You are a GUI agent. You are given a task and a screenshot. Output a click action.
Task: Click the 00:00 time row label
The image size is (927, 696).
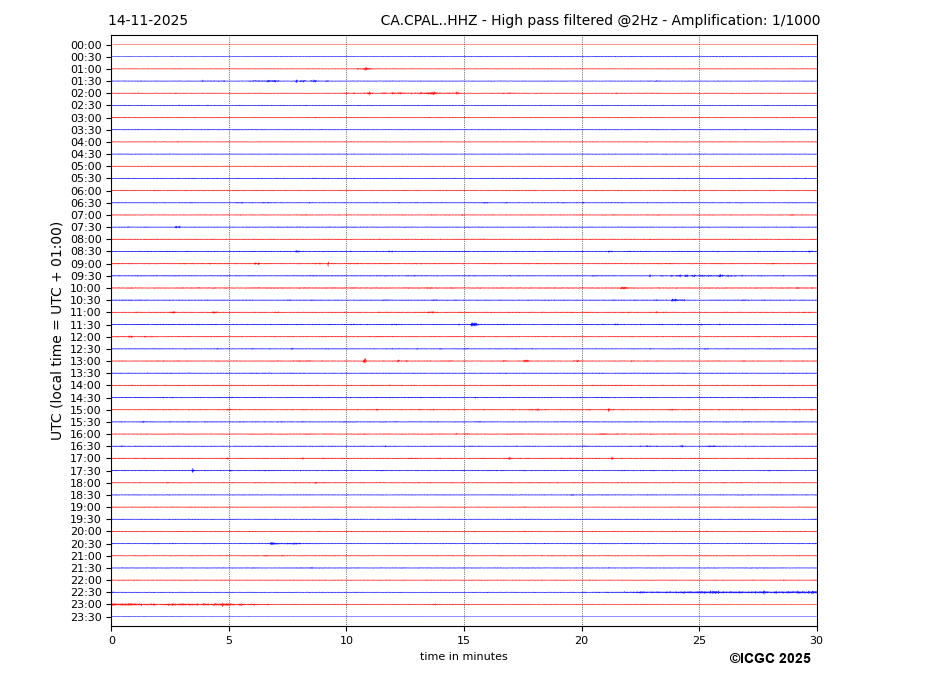click(86, 45)
